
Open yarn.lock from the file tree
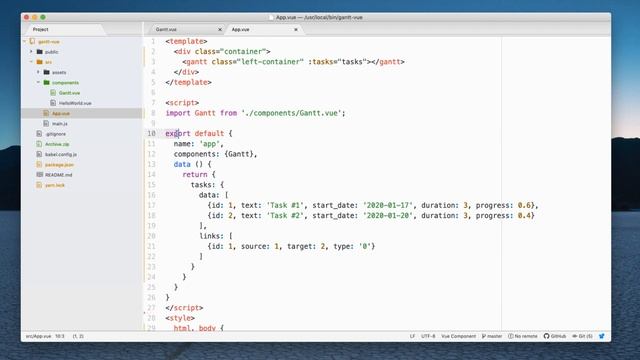[x=55, y=185]
